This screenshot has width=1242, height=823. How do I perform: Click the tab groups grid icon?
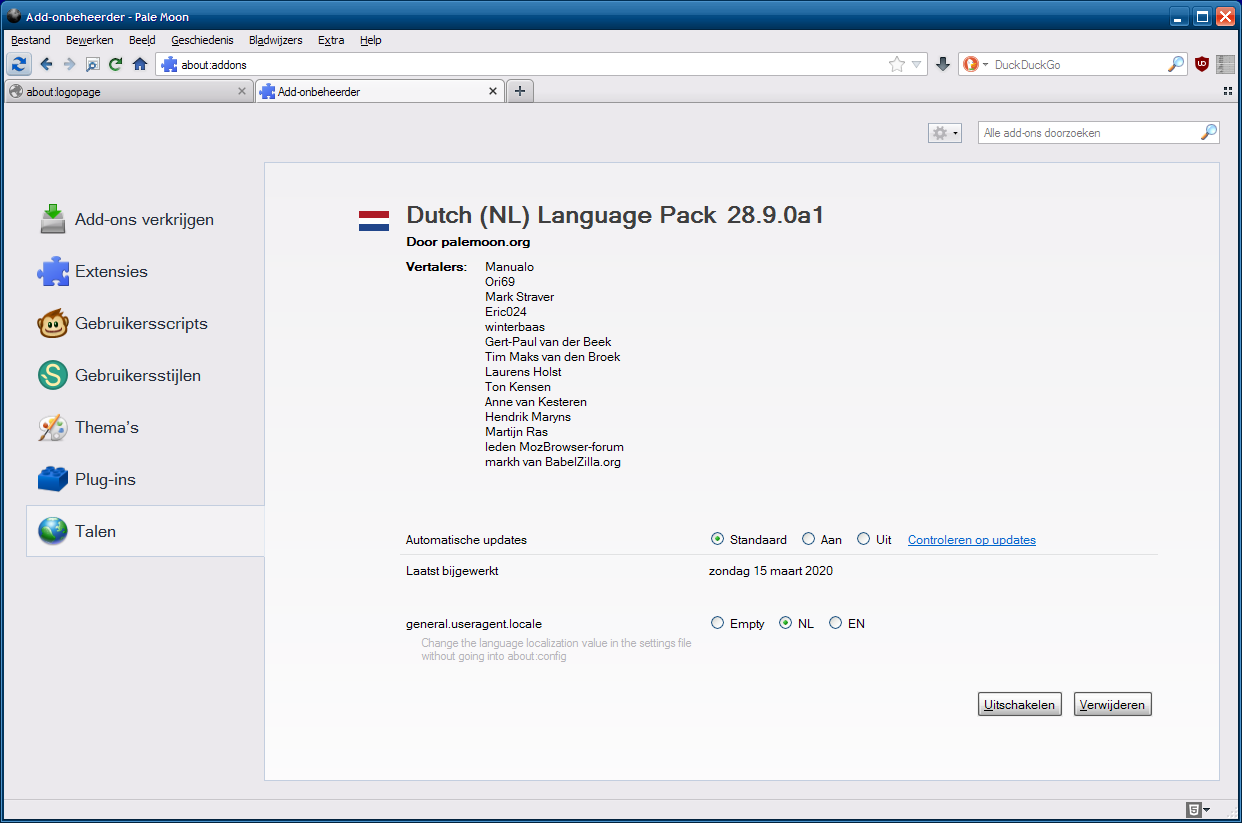(x=1227, y=91)
